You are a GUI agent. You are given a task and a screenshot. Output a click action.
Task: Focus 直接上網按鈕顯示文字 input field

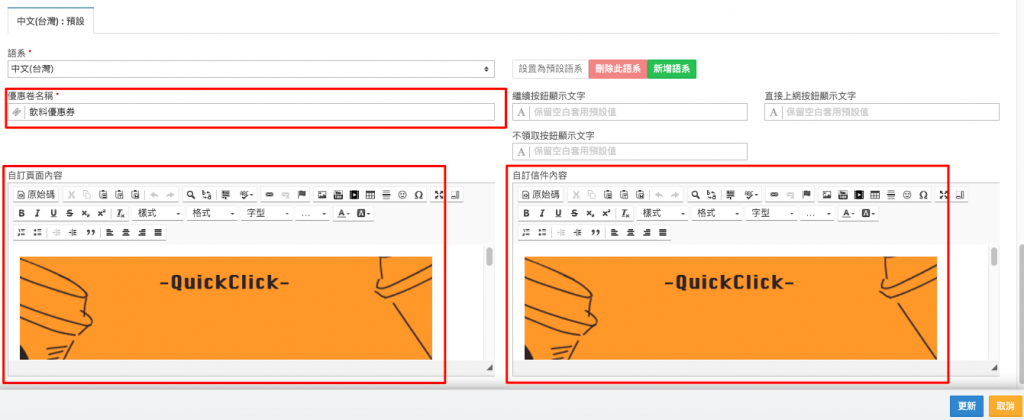[882, 112]
